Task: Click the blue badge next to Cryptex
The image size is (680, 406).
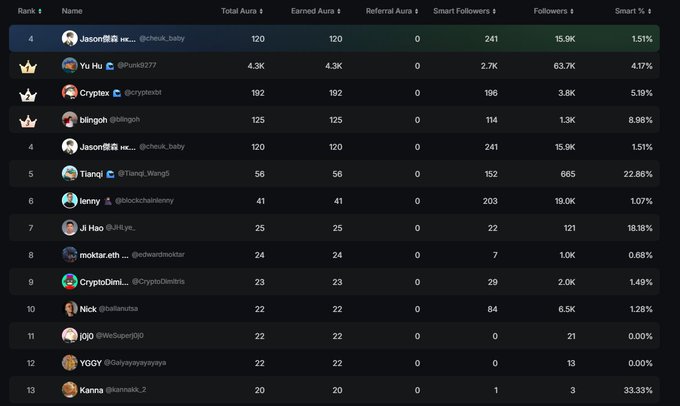Action: pos(117,93)
